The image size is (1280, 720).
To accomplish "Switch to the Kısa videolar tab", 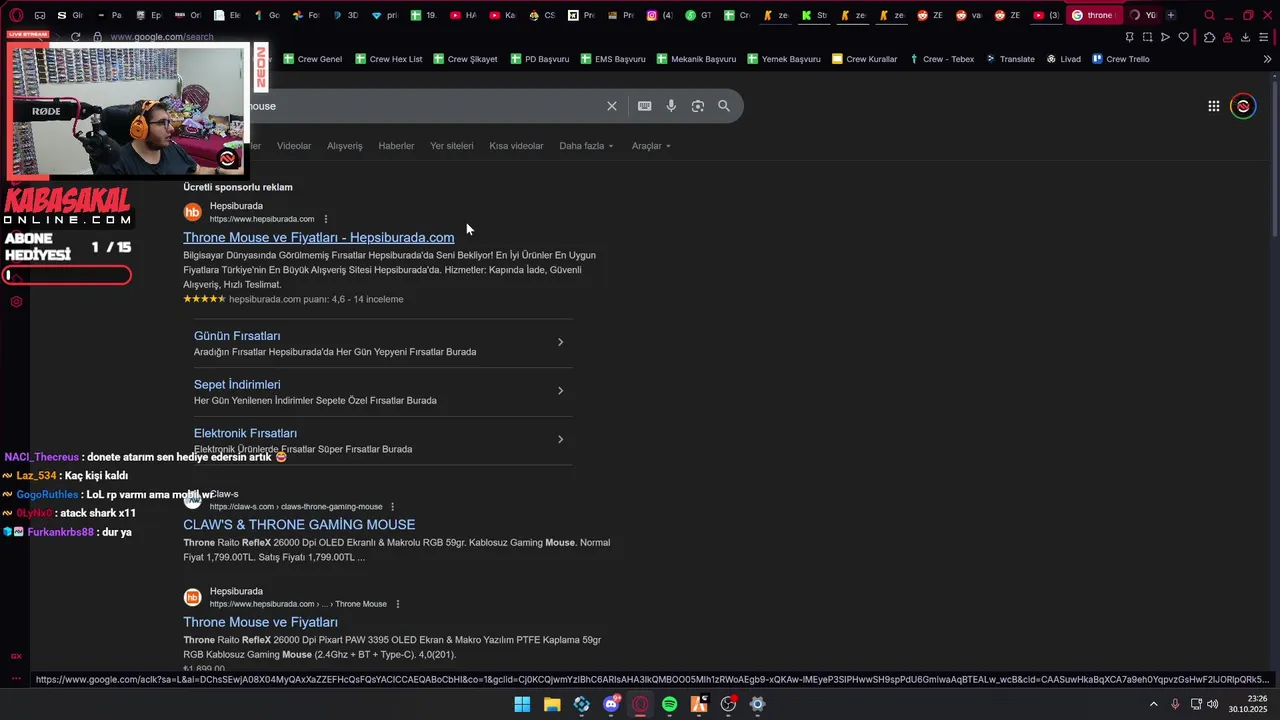I will click(x=516, y=146).
